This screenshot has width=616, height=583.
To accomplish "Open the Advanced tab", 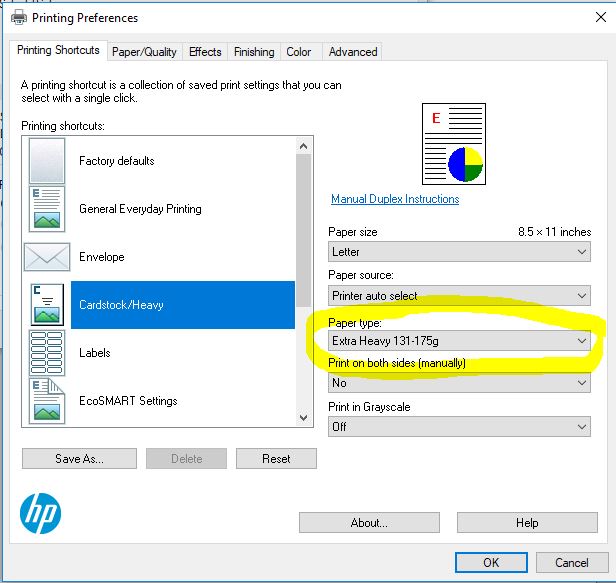I will [353, 52].
